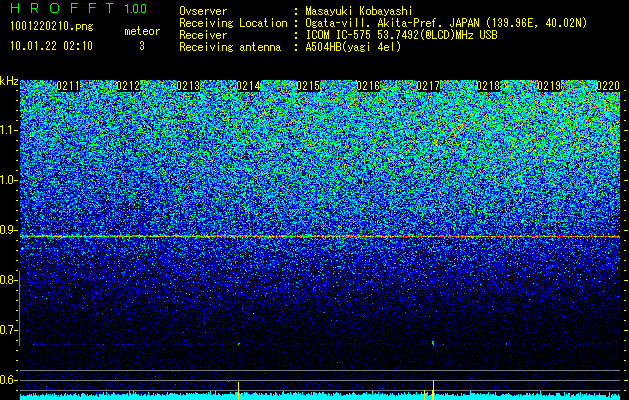Click the 0213 time label
Image resolution: width=629 pixels, height=400 pixels.
click(188, 86)
